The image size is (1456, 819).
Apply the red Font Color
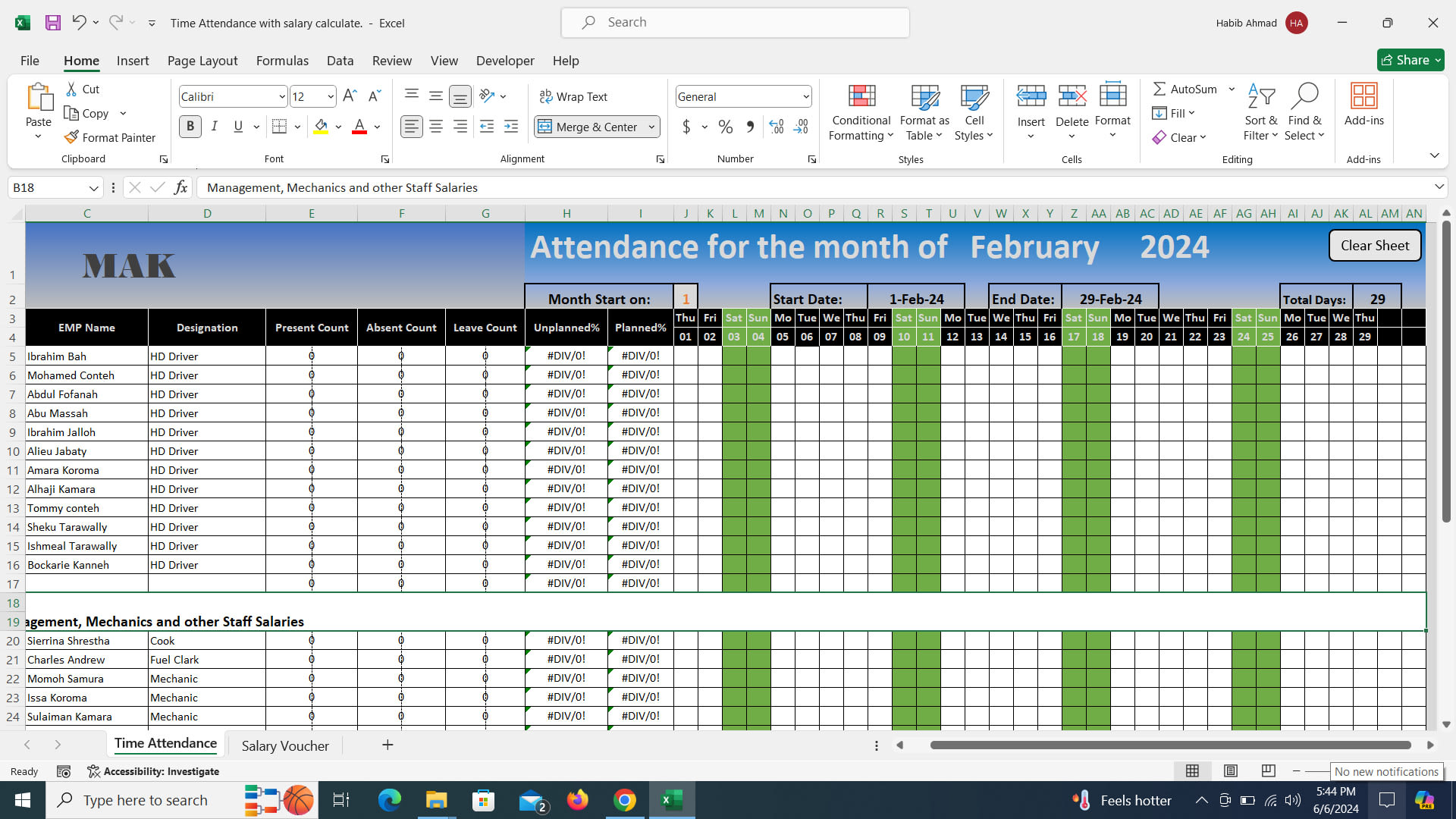tap(359, 127)
